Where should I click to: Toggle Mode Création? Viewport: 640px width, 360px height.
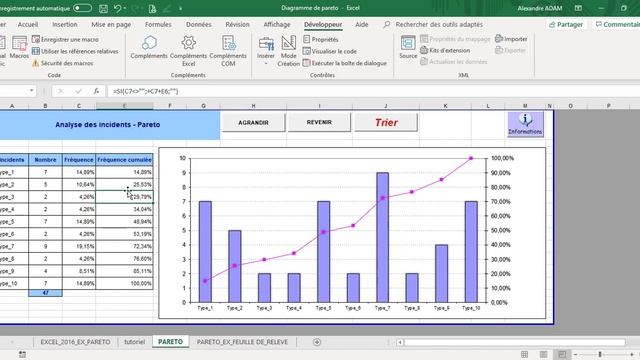tap(289, 51)
